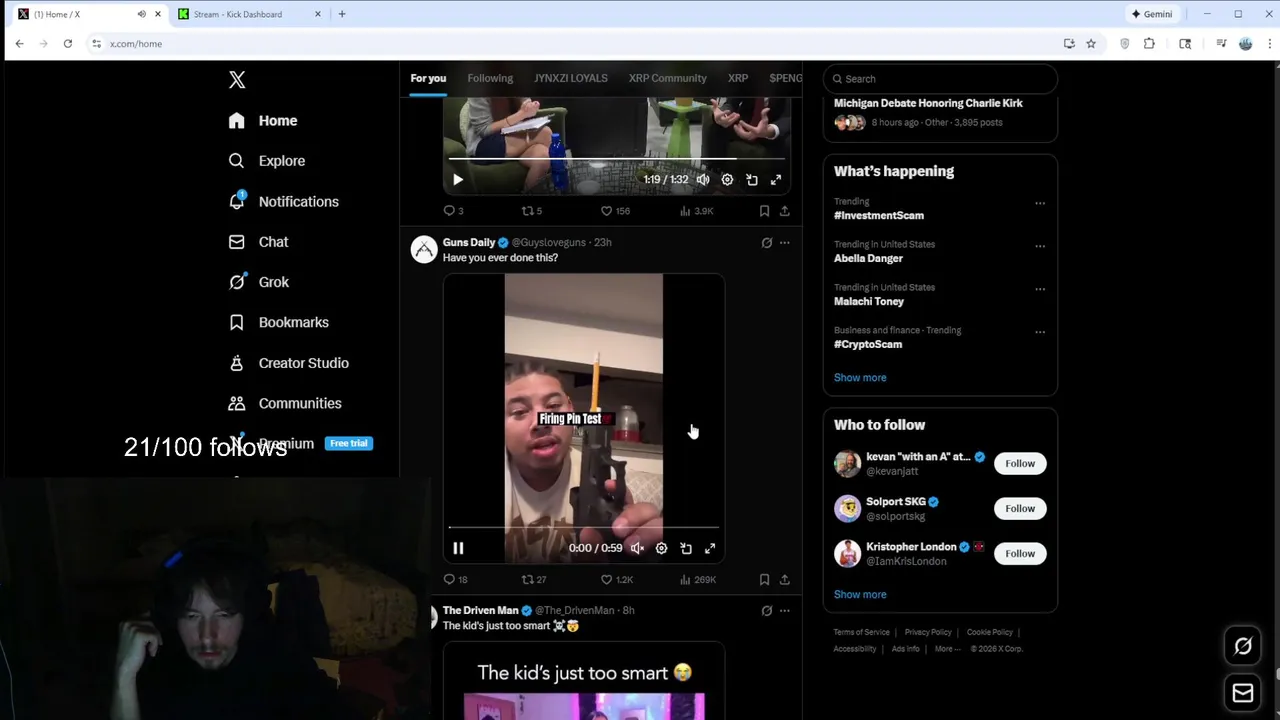Switch to Stream - Kick Dashboard browser tab
1280x720 pixels.
[x=249, y=14]
